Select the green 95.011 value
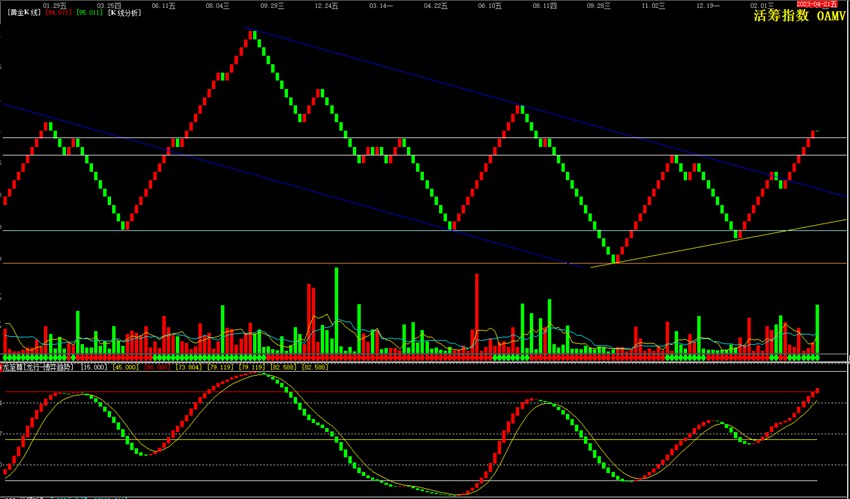 [87, 12]
